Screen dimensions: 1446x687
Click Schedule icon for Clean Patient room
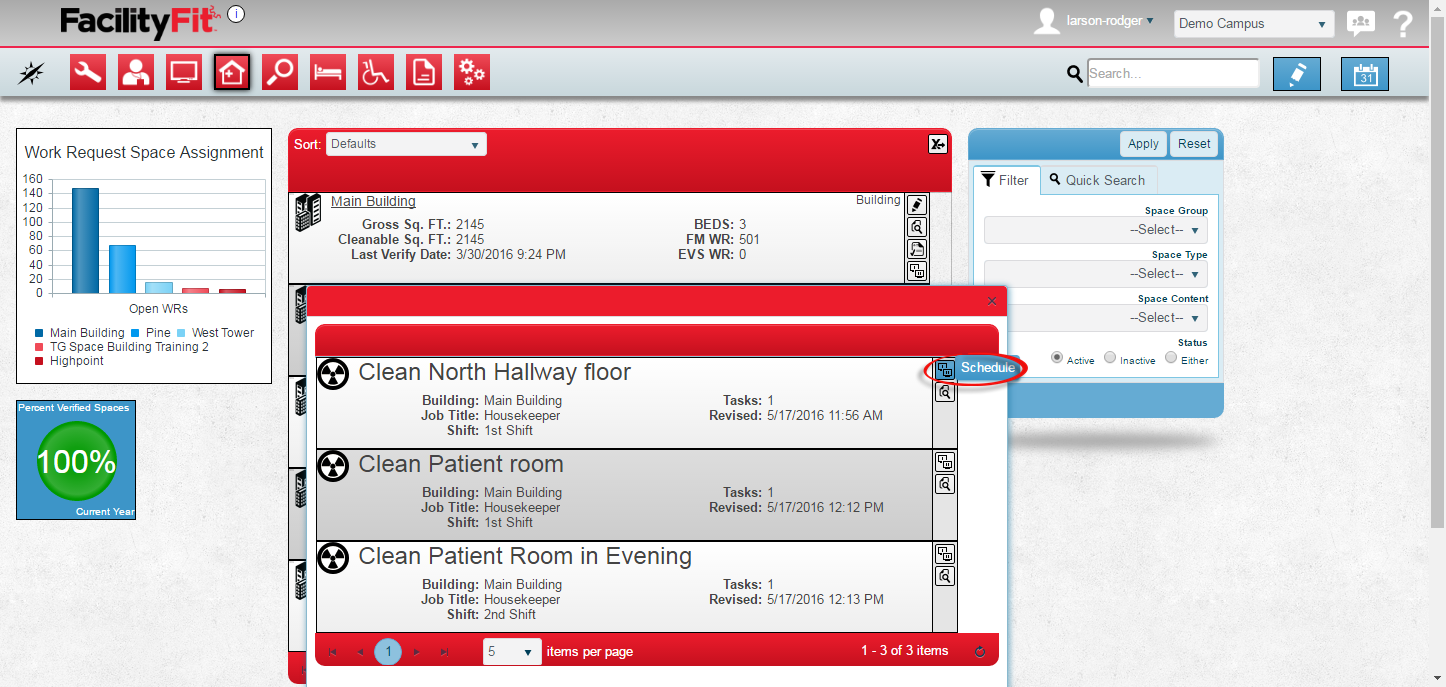944,462
